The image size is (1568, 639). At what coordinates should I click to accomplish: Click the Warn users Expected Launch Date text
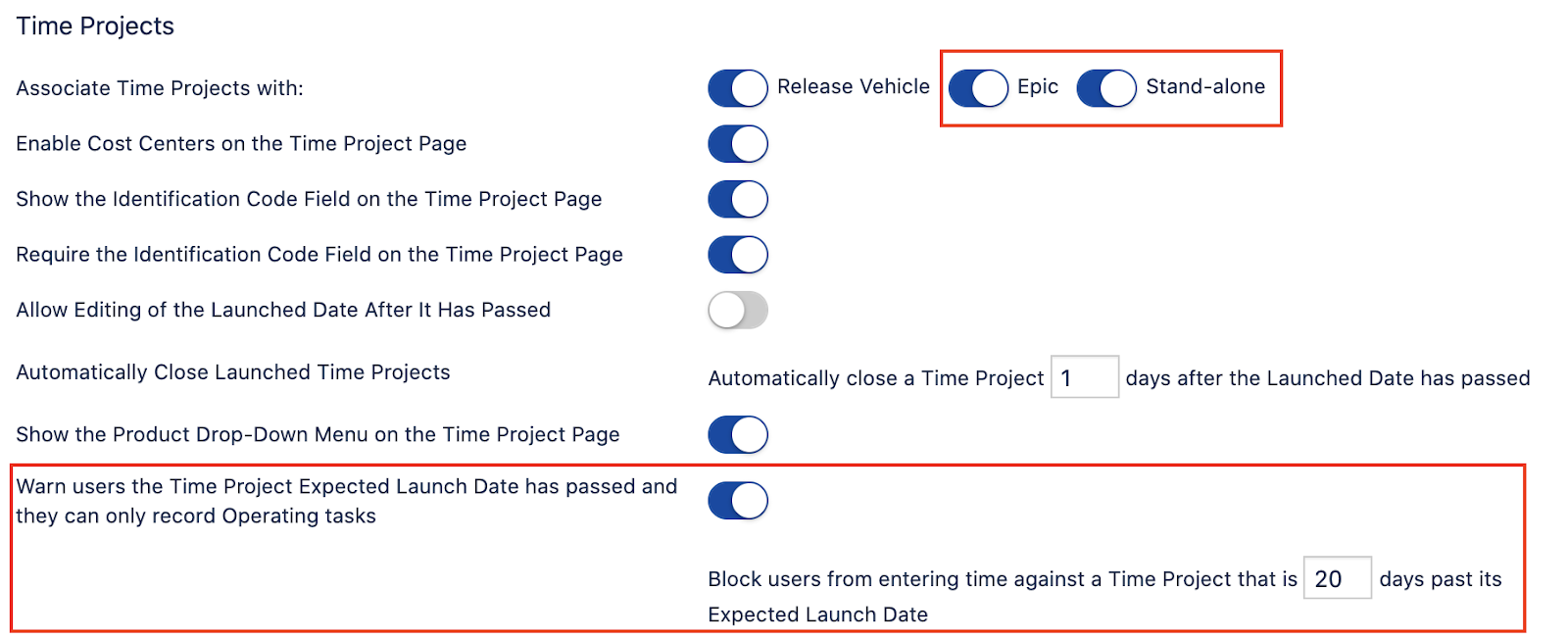point(347,501)
